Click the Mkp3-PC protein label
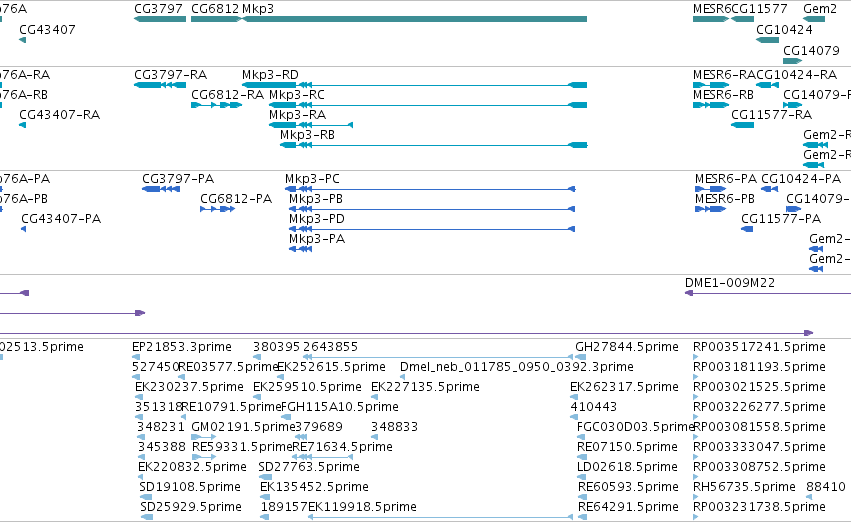 (312, 179)
